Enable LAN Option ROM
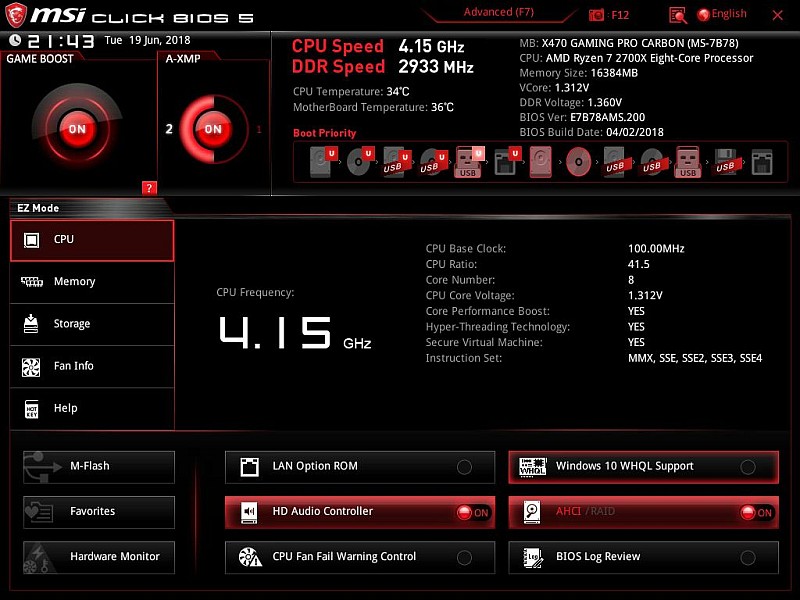This screenshot has width=800, height=600. pos(464,467)
